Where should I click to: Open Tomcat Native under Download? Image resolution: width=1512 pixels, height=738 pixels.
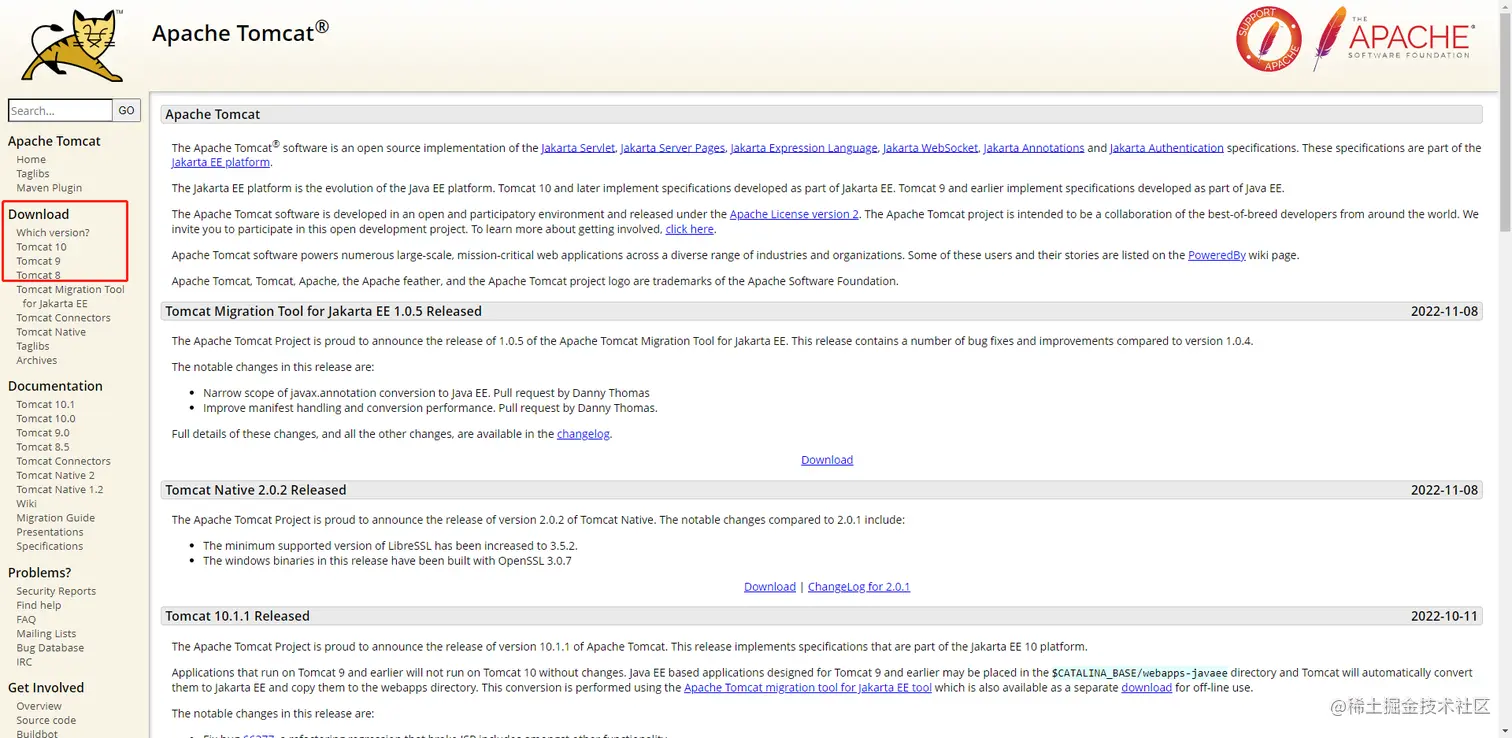tap(51, 331)
